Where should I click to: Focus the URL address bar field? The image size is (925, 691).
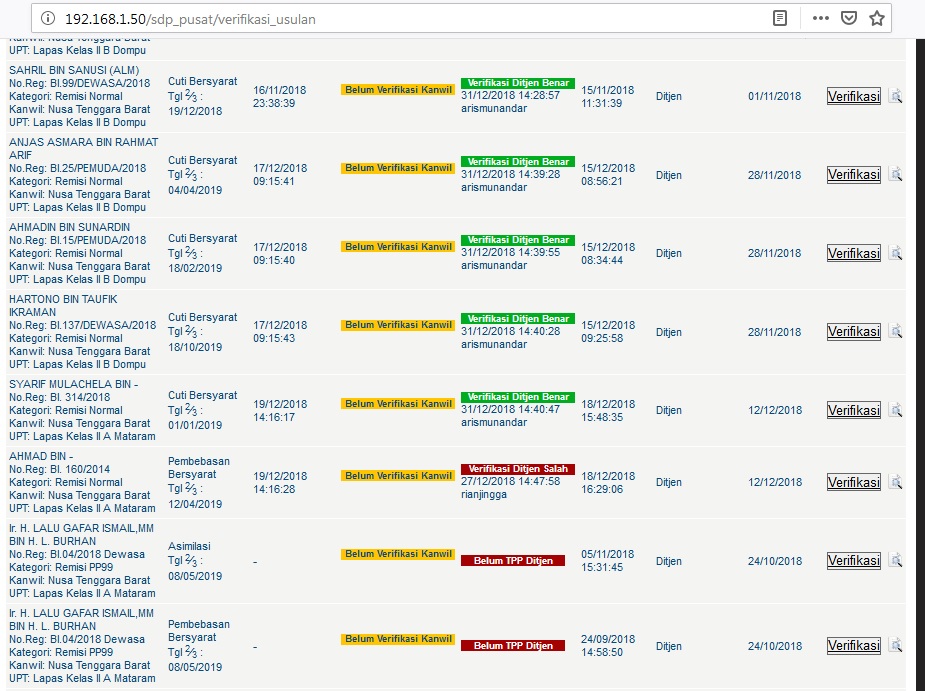pos(400,18)
